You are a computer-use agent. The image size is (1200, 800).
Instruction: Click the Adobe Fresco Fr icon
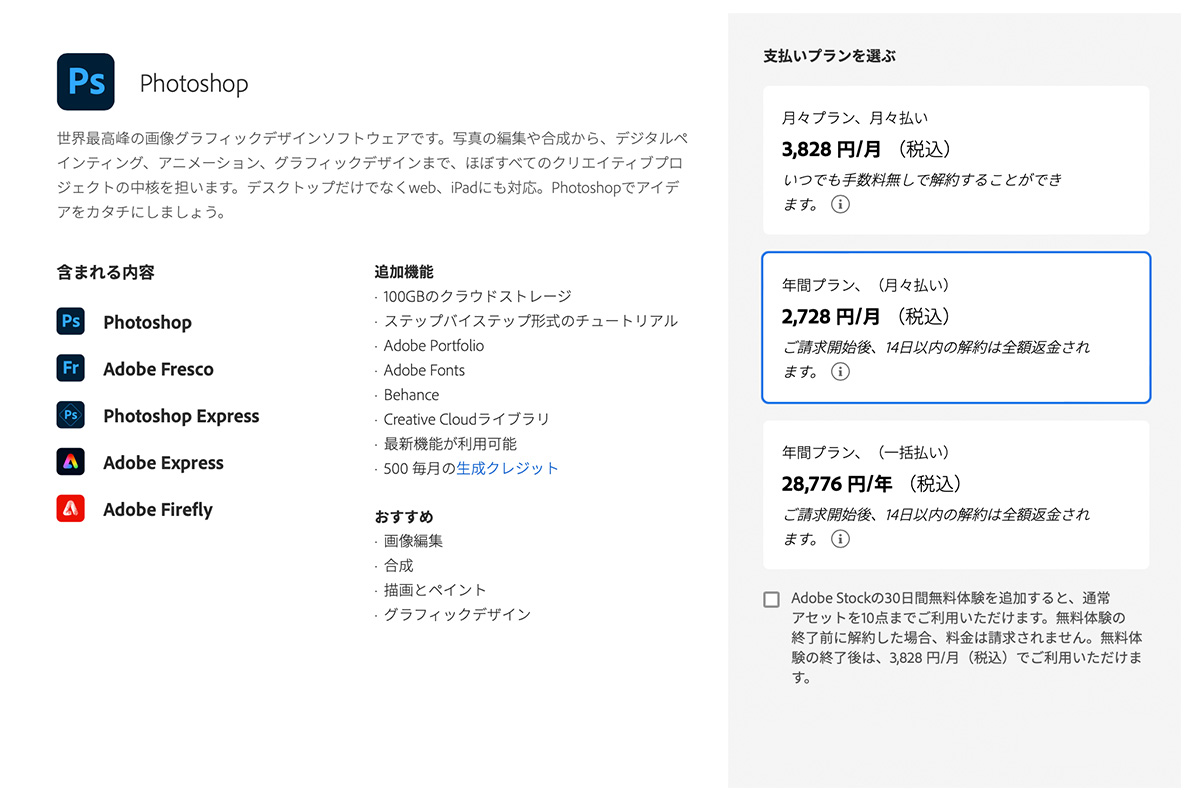71,369
